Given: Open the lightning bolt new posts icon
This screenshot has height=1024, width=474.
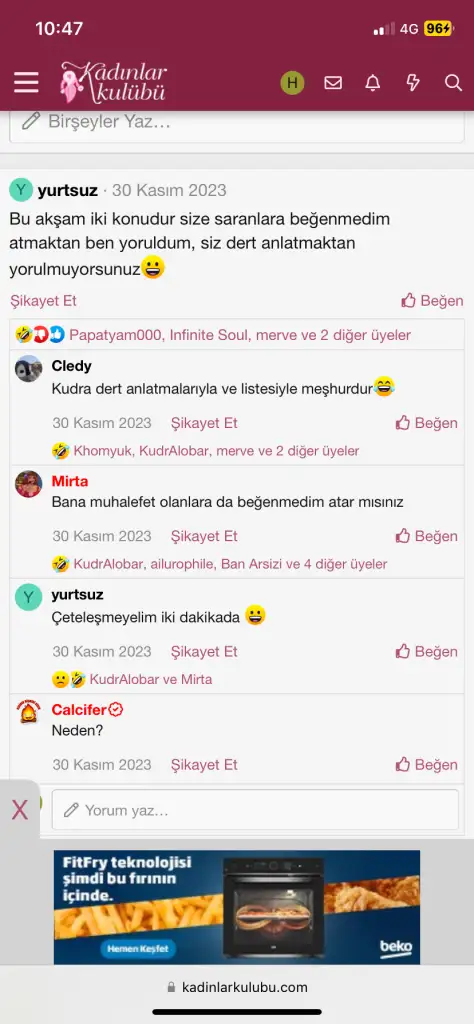Looking at the screenshot, I should pos(413,83).
